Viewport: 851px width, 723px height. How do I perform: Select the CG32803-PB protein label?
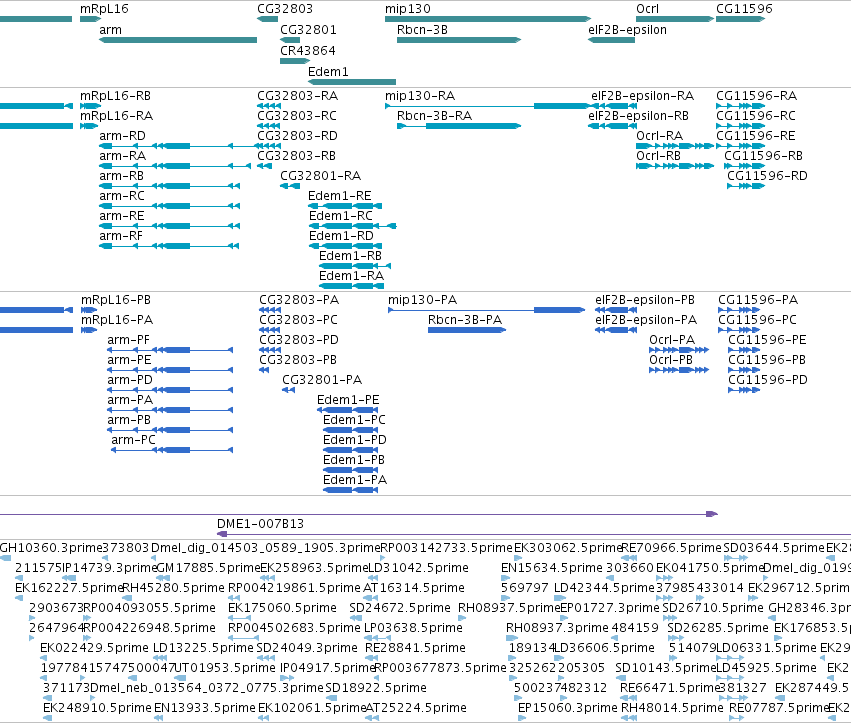tap(298, 360)
